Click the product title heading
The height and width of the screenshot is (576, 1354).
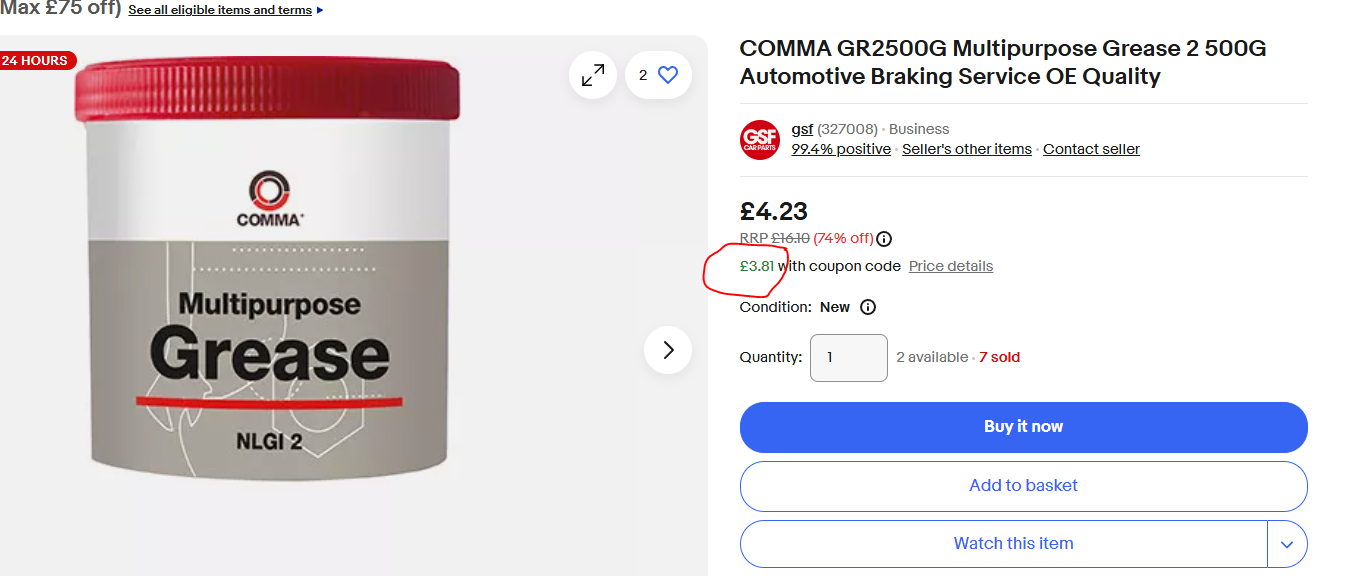point(1003,62)
